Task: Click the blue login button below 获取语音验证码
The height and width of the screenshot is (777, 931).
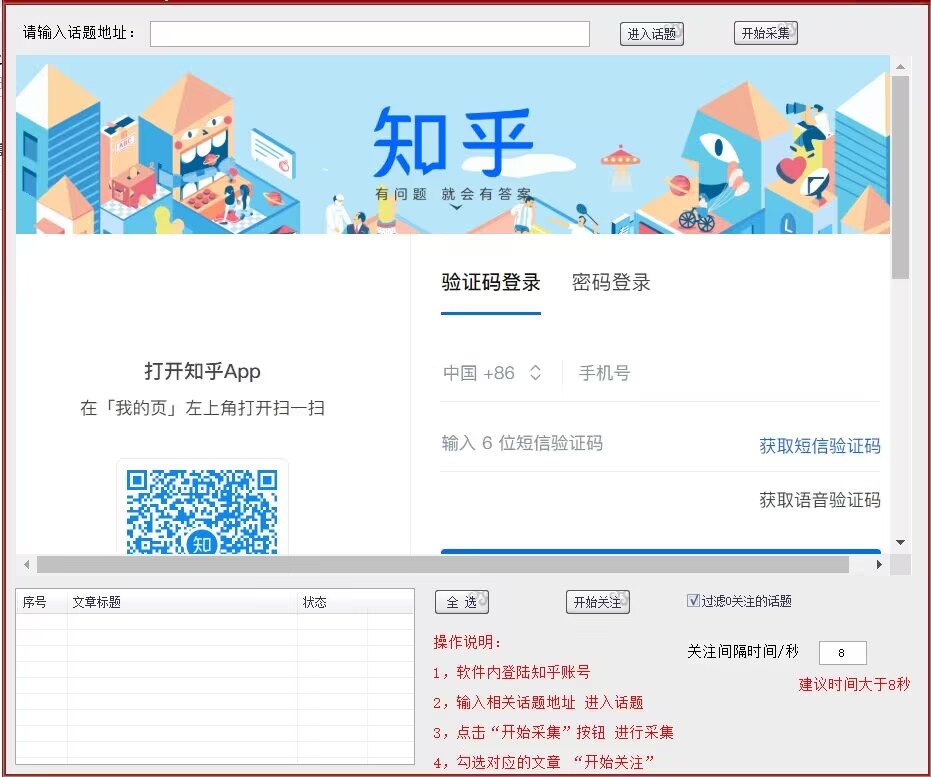Action: (660, 551)
